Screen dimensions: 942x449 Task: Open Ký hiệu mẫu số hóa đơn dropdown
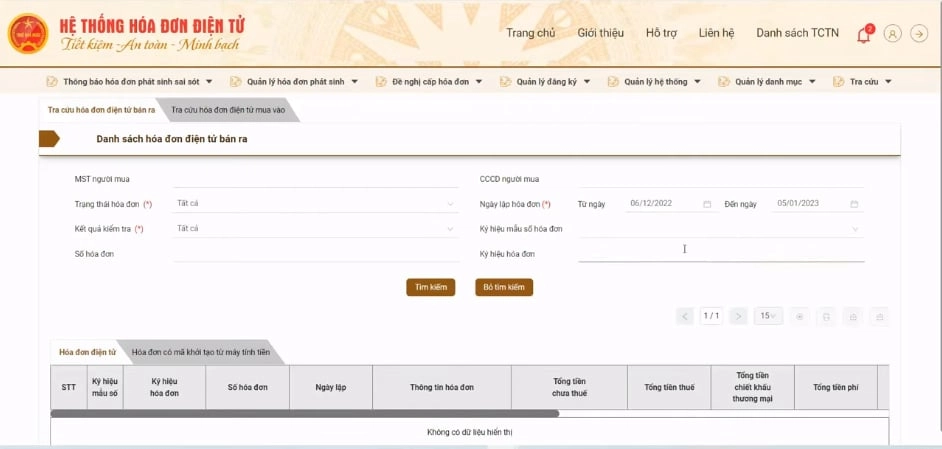855,229
